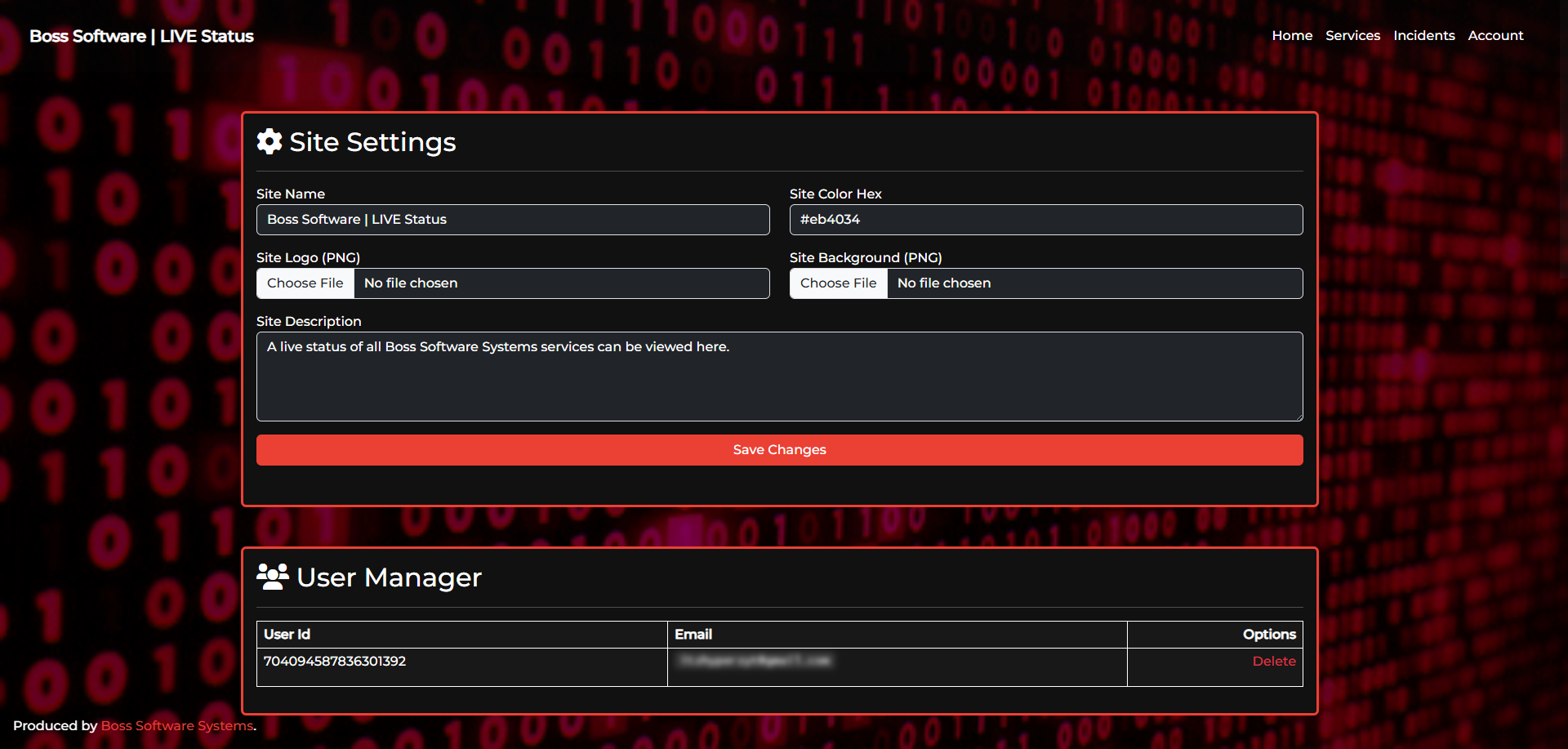Image resolution: width=1568 pixels, height=749 pixels.
Task: Follow the Boss Software Systems footer link
Action: click(177, 725)
